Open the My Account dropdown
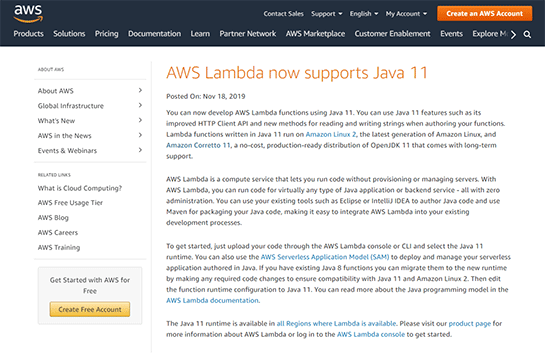The width and height of the screenshot is (545, 362). (406, 14)
